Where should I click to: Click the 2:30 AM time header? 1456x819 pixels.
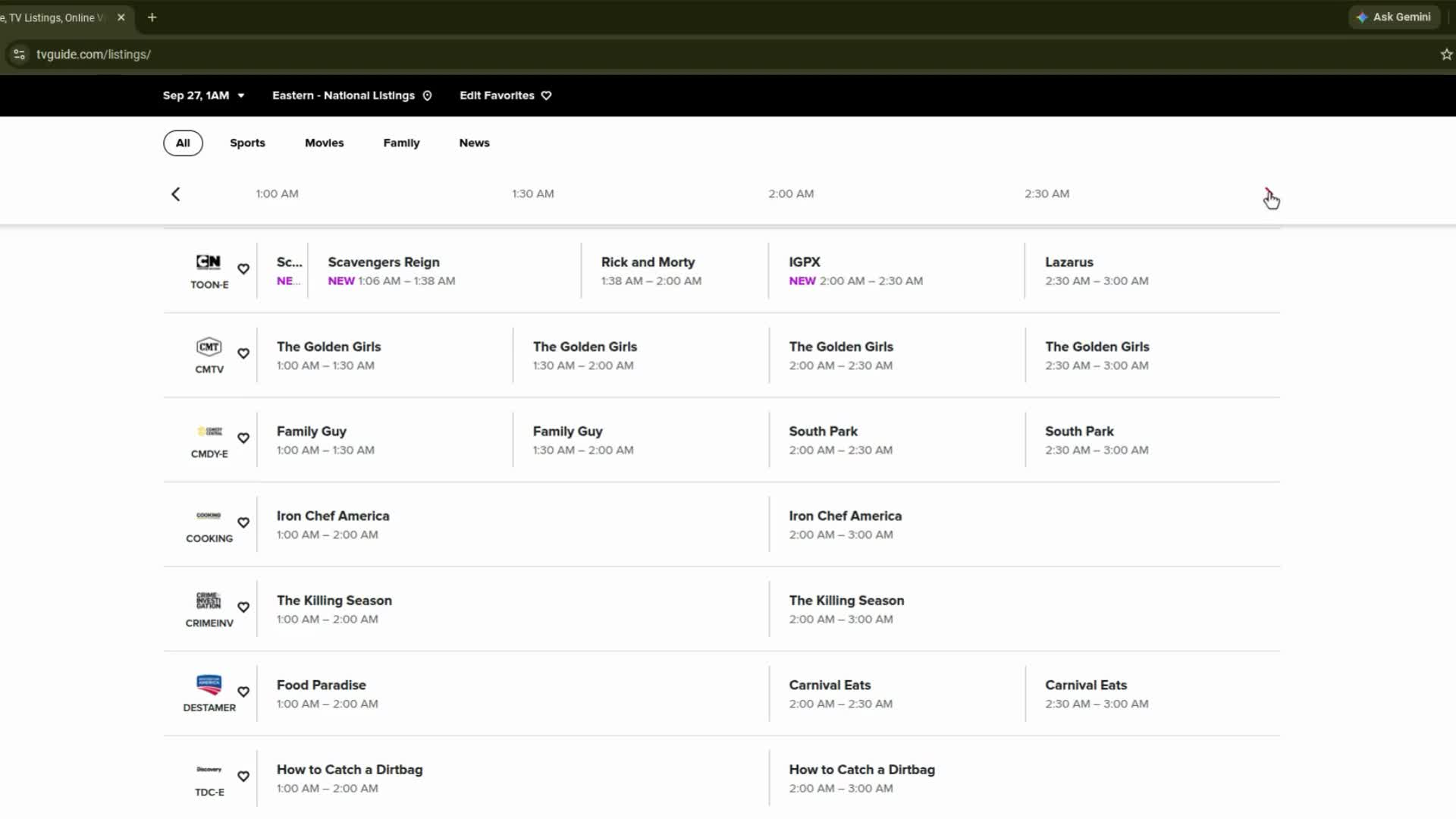click(1046, 193)
